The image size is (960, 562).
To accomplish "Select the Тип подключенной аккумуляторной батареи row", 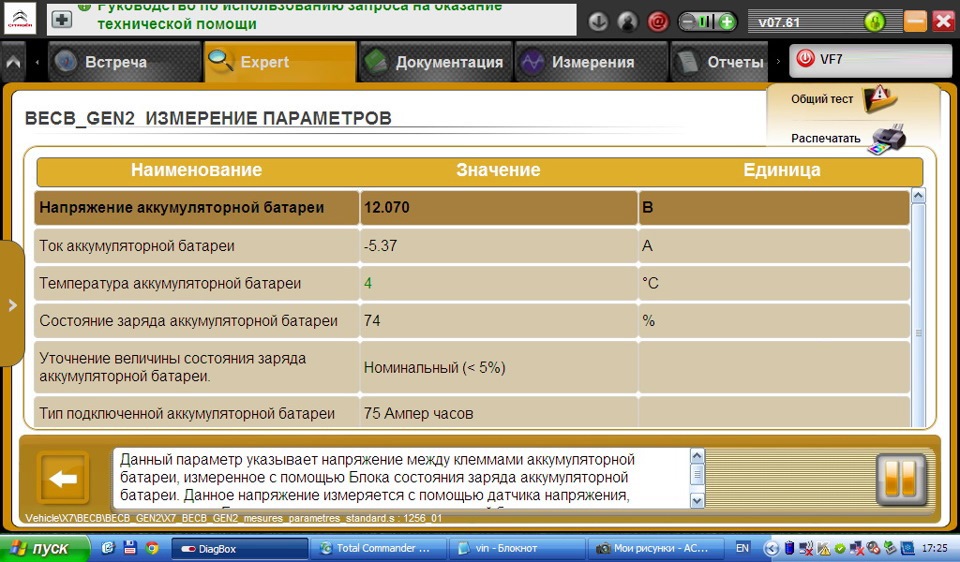I will (x=471, y=412).
